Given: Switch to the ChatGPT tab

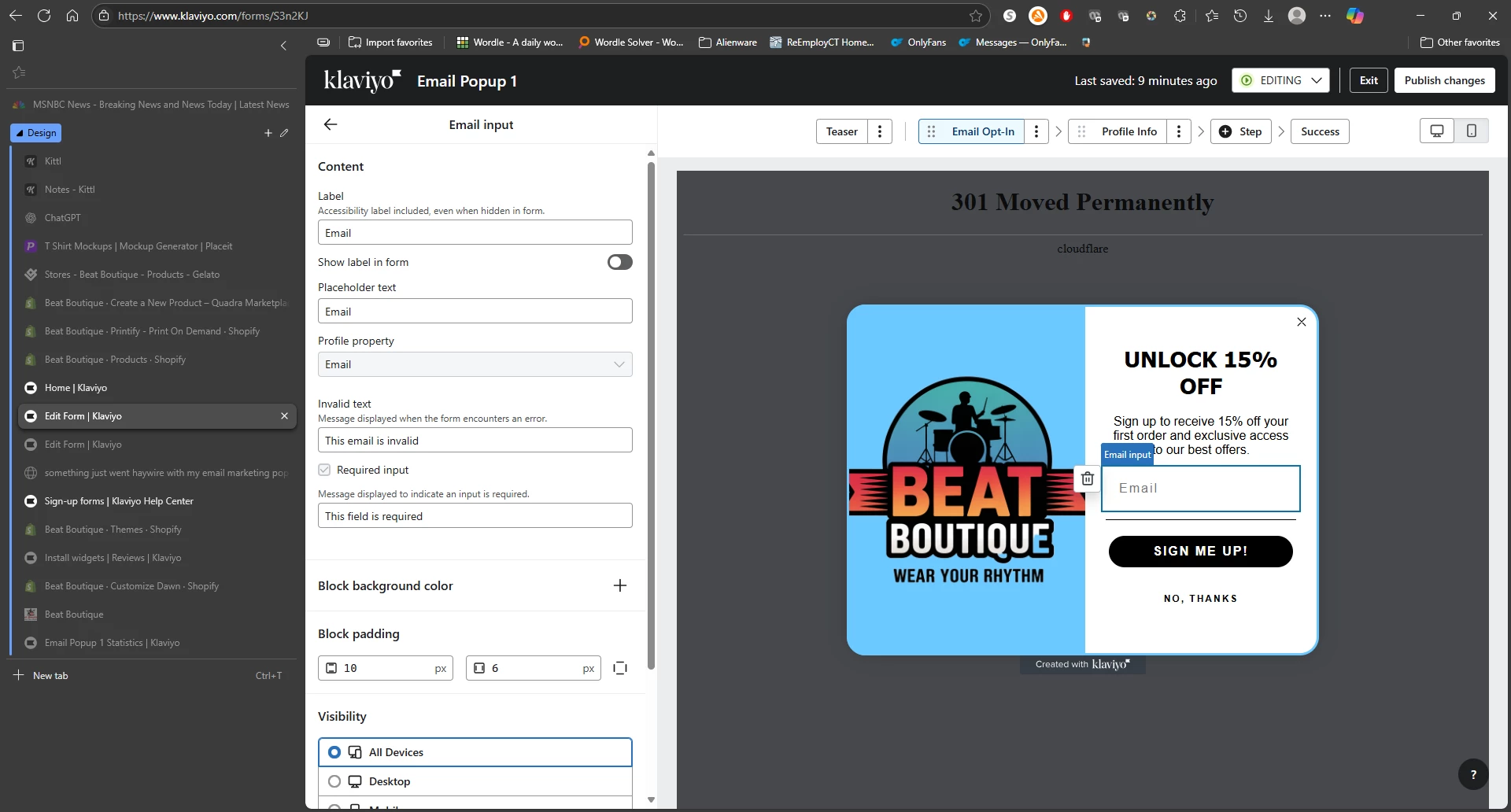Looking at the screenshot, I should 157,218.
